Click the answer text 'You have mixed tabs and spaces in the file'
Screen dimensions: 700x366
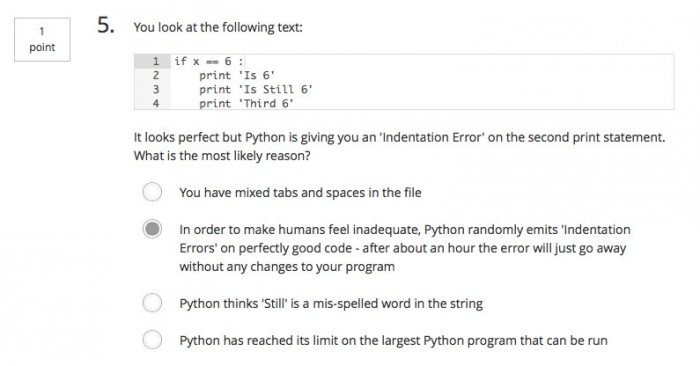point(300,192)
